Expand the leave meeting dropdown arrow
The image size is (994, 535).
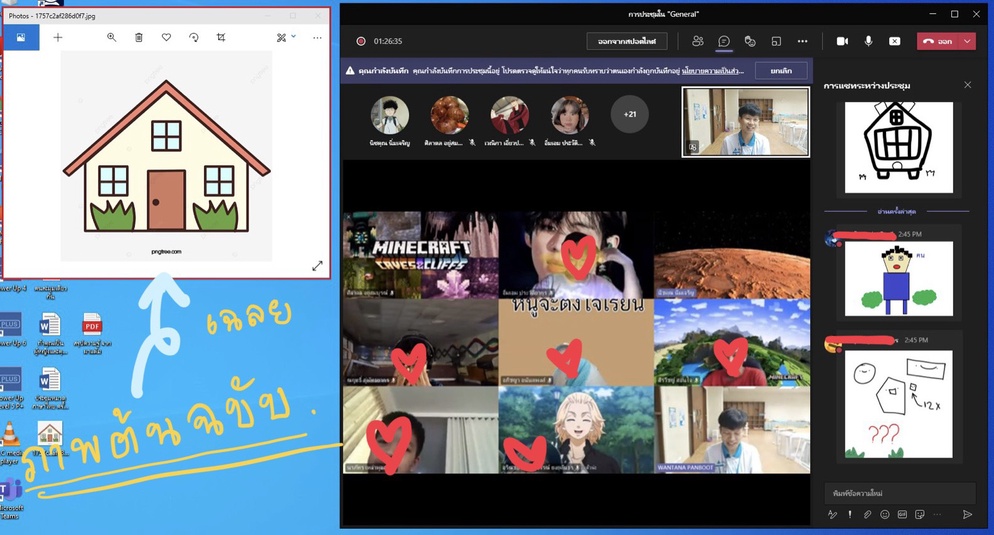click(967, 41)
